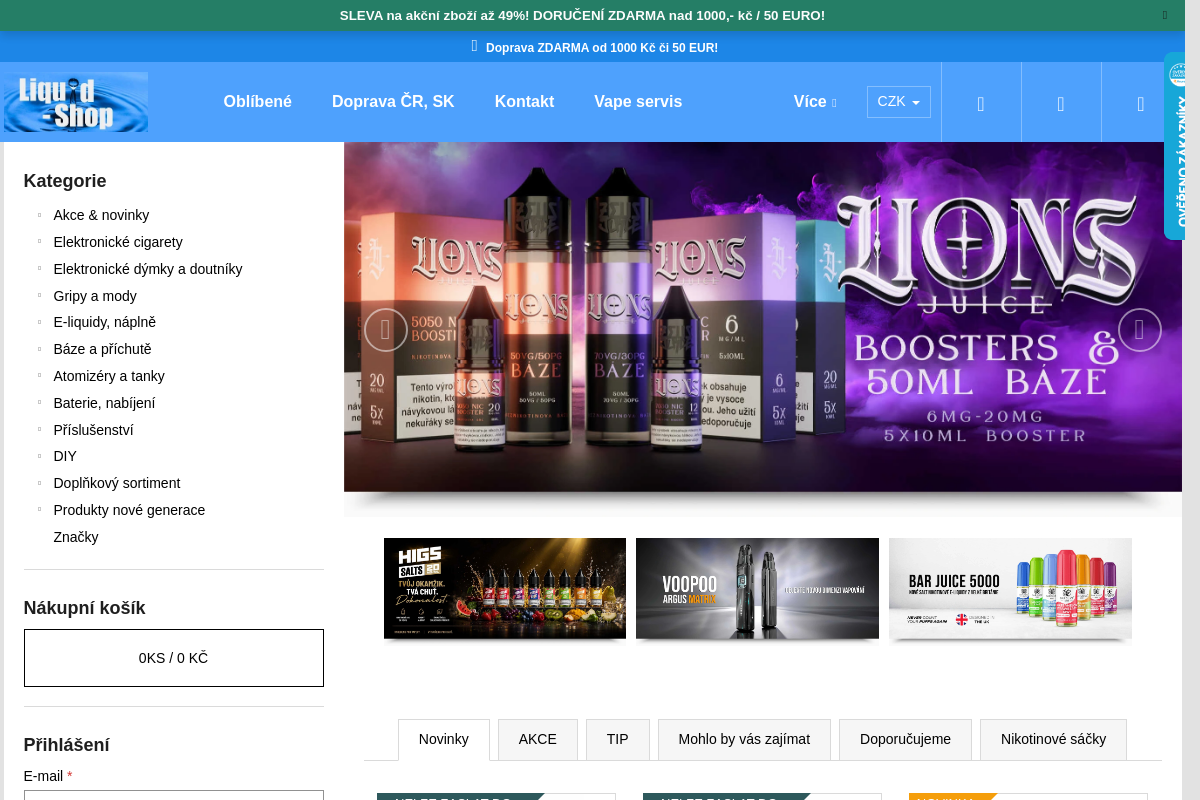Open Elektronické cigarety category
Screen dimensions: 1200x800
point(118,242)
